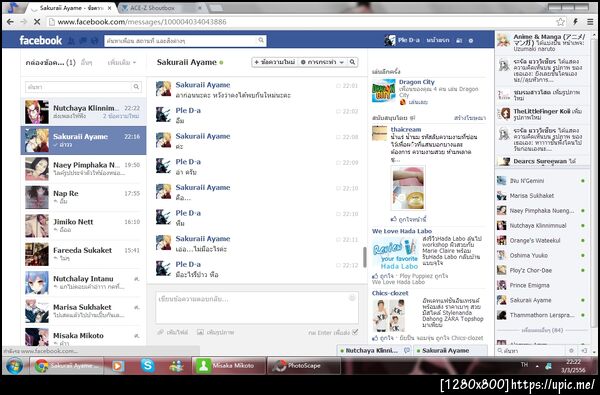Image resolution: width=600 pixels, height=395 pixels.
Task: Open Chrome menu icon
Action: (590, 22)
